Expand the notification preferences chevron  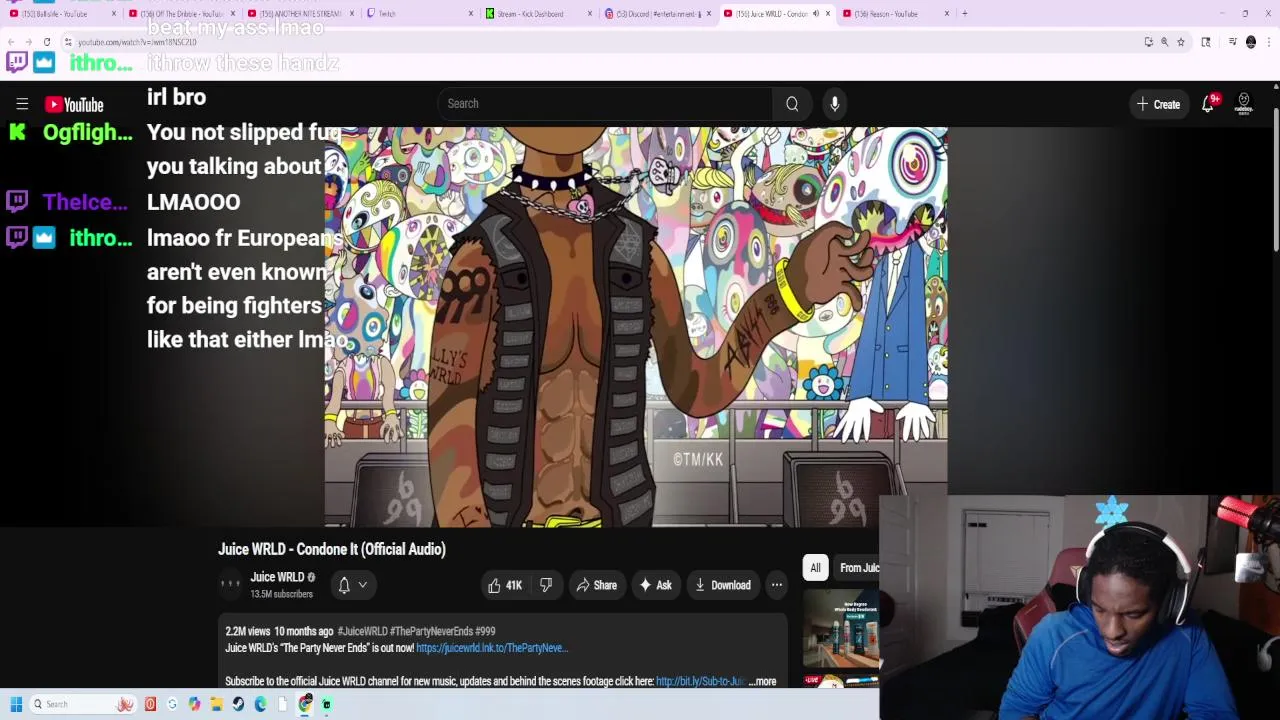pos(363,585)
